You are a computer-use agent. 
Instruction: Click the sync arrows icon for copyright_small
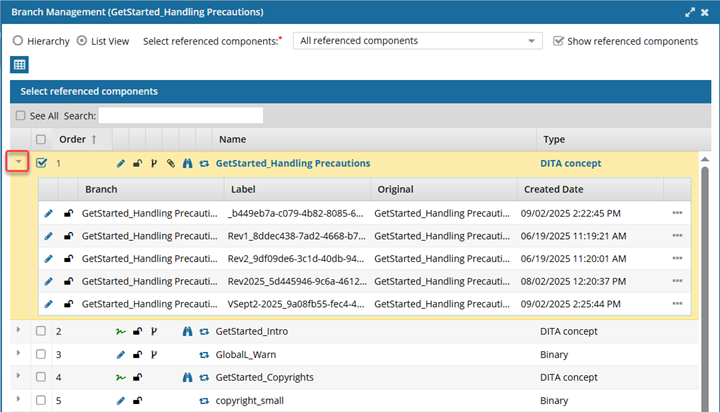(x=204, y=400)
